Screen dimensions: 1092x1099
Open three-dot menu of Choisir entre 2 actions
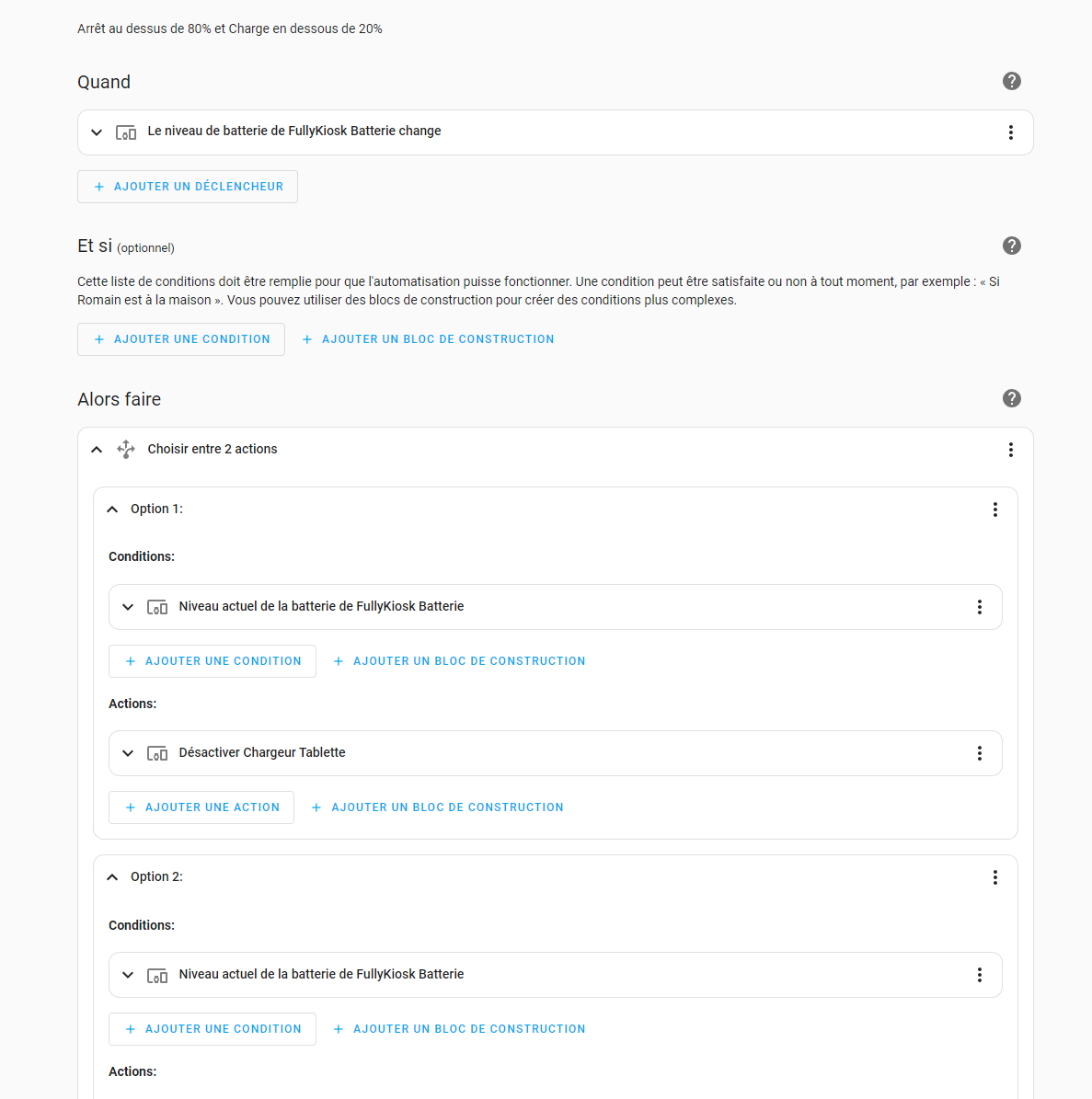pyautogui.click(x=1010, y=450)
